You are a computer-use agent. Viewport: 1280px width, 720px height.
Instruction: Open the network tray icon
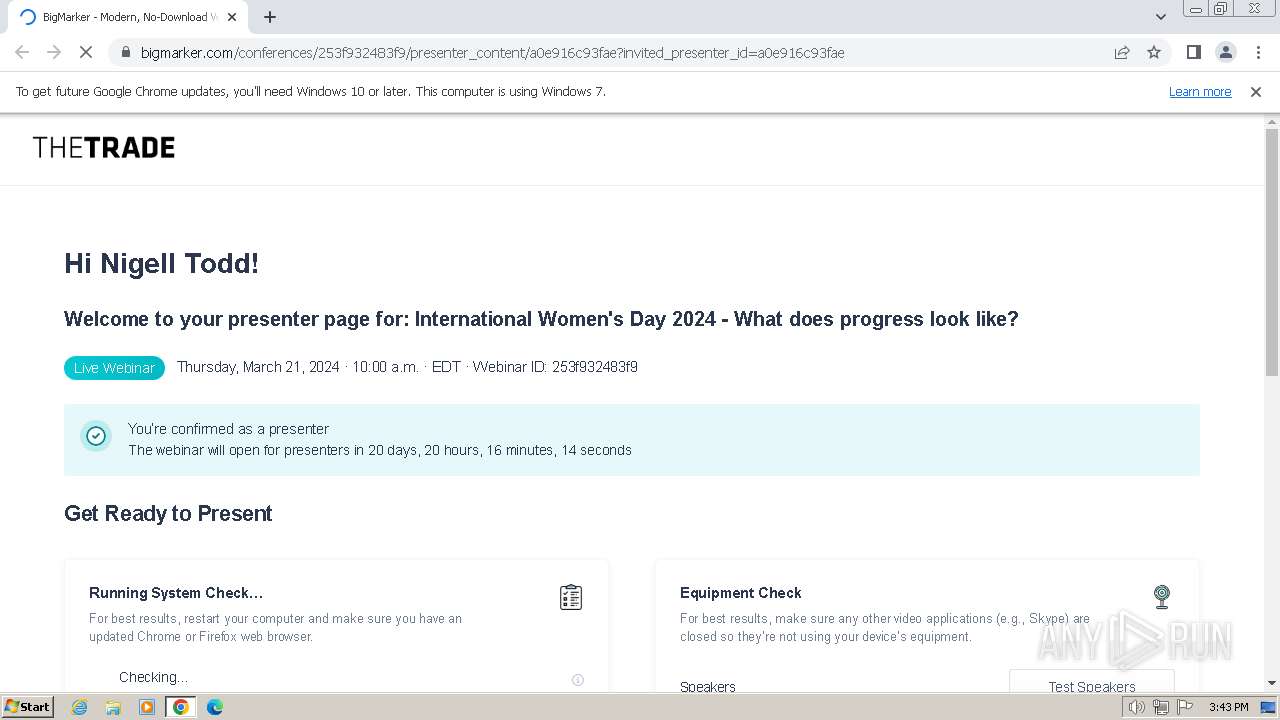point(1160,707)
